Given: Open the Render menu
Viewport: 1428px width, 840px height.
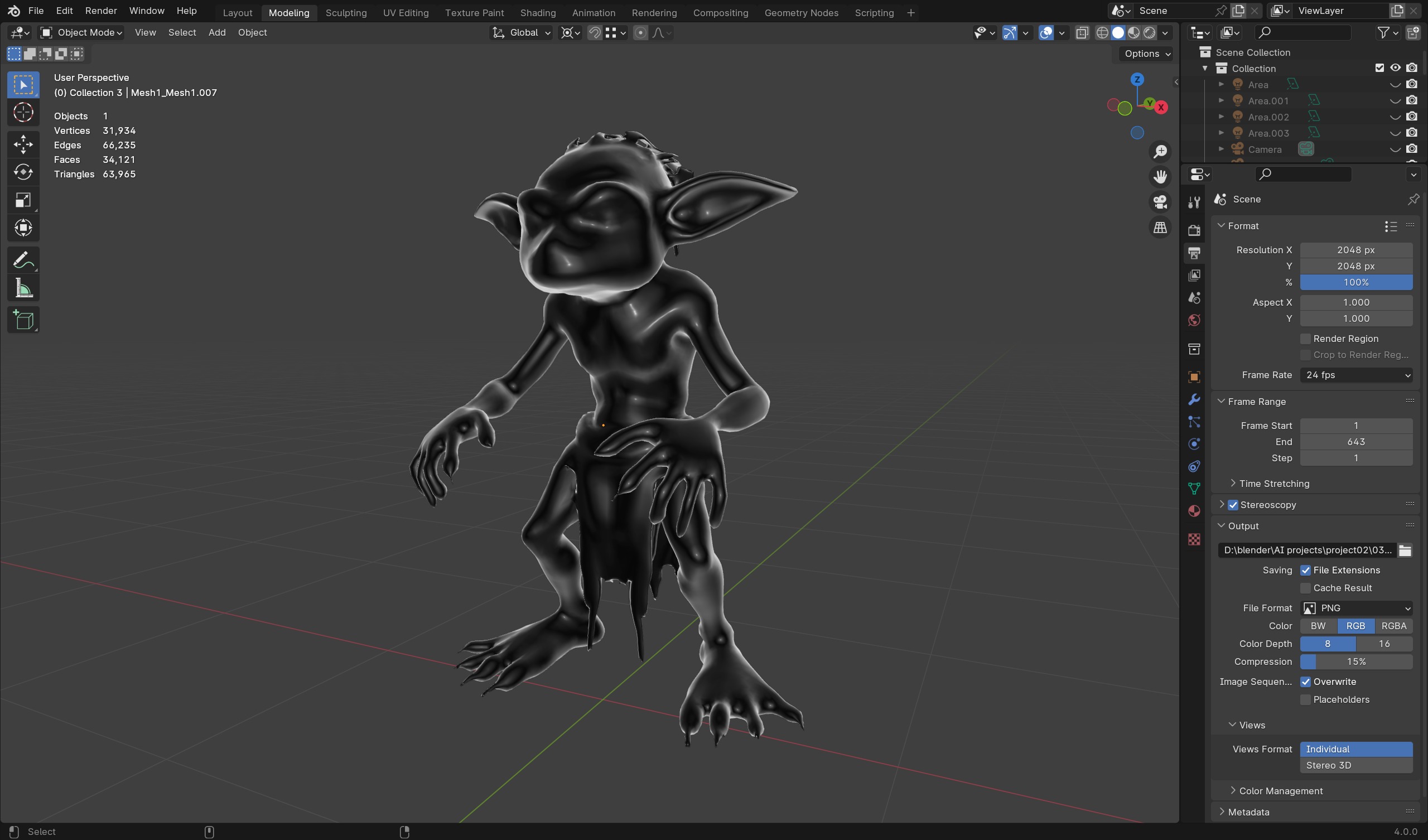Looking at the screenshot, I should point(101,11).
